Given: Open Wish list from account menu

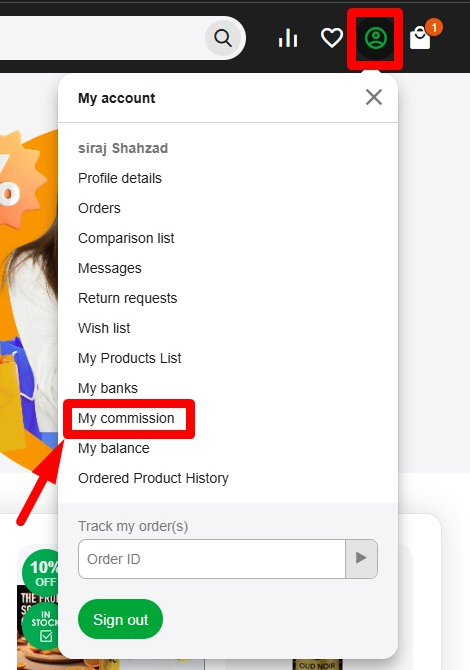Looking at the screenshot, I should point(104,328).
